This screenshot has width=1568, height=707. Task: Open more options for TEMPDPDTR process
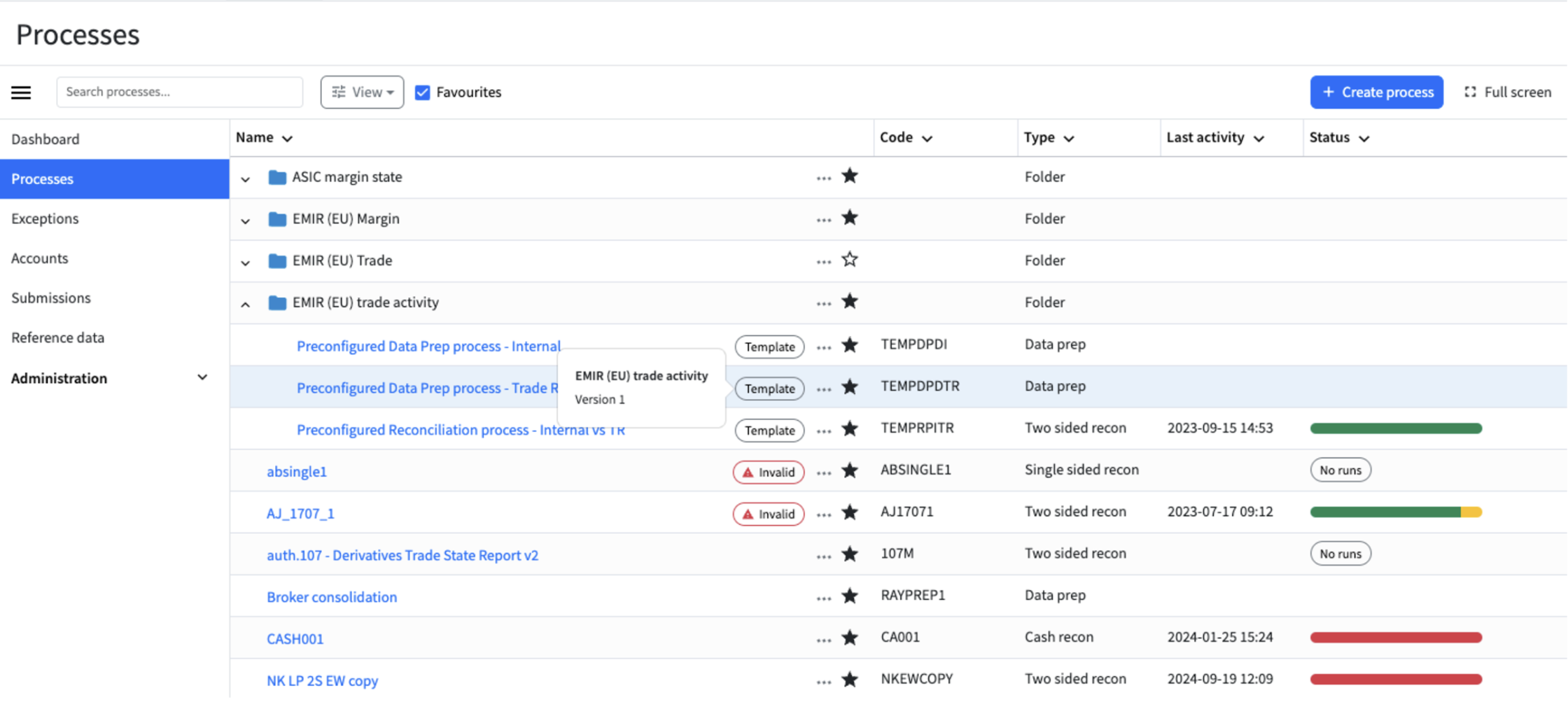click(823, 389)
